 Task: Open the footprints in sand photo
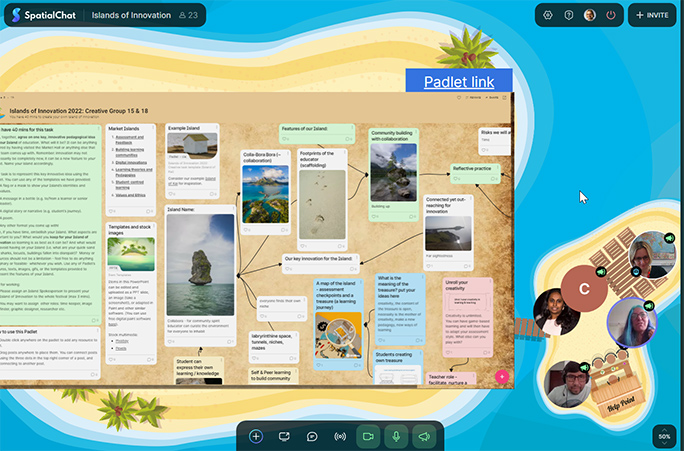pyautogui.click(x=322, y=205)
